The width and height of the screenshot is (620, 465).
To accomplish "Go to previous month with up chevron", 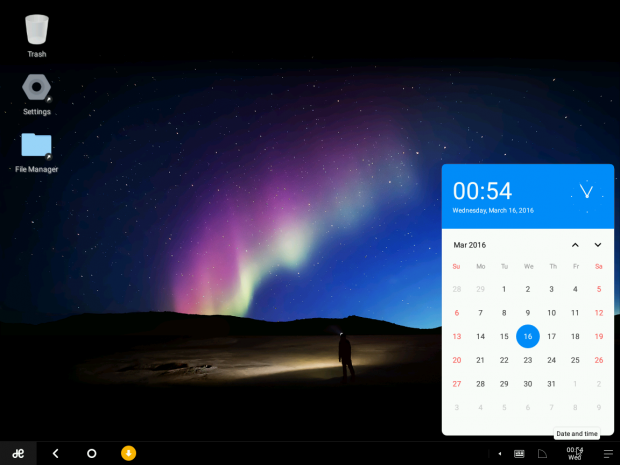I will click(x=575, y=245).
